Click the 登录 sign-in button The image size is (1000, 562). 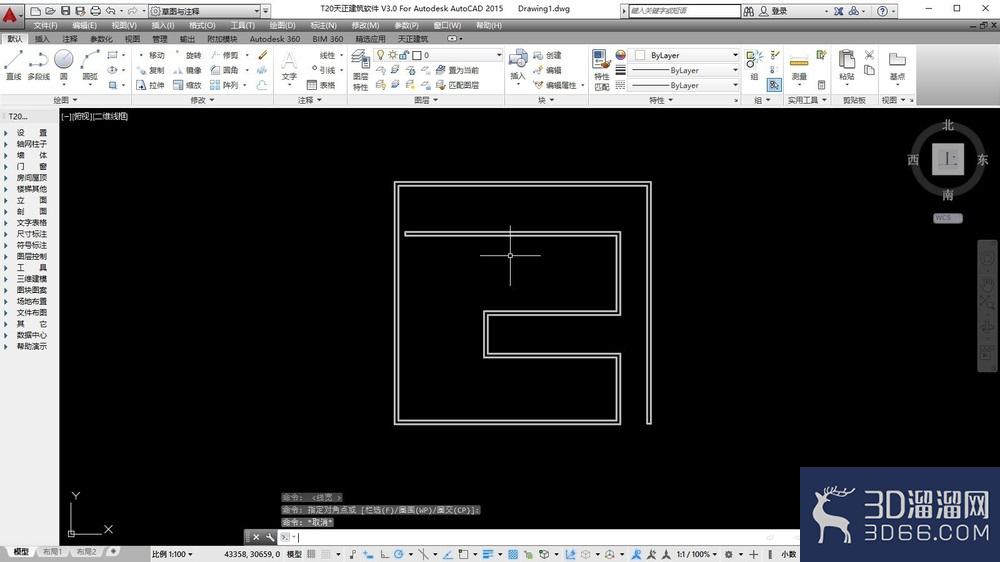[x=779, y=11]
